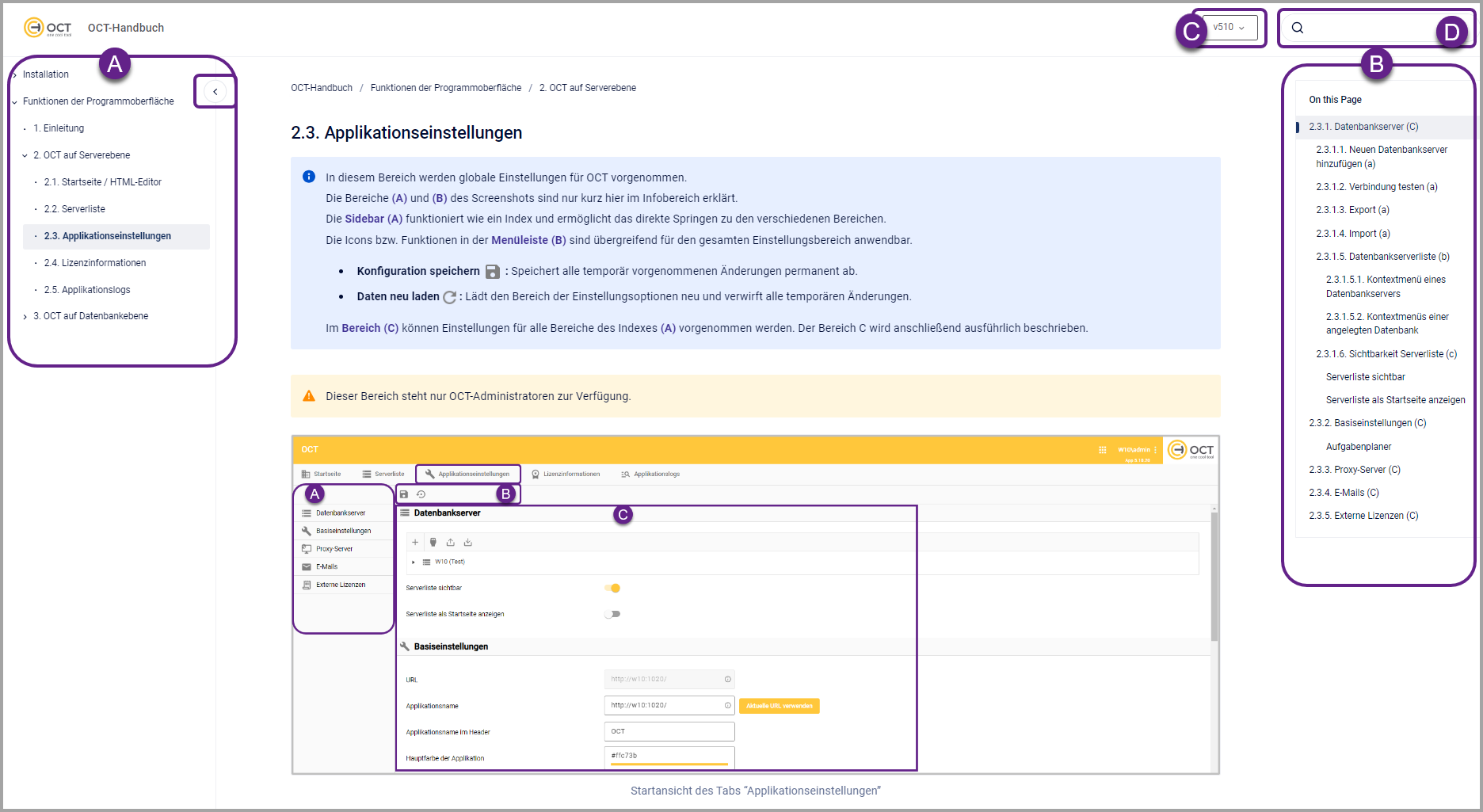
Task: Click the orange warning triangle icon
Action: 309,396
